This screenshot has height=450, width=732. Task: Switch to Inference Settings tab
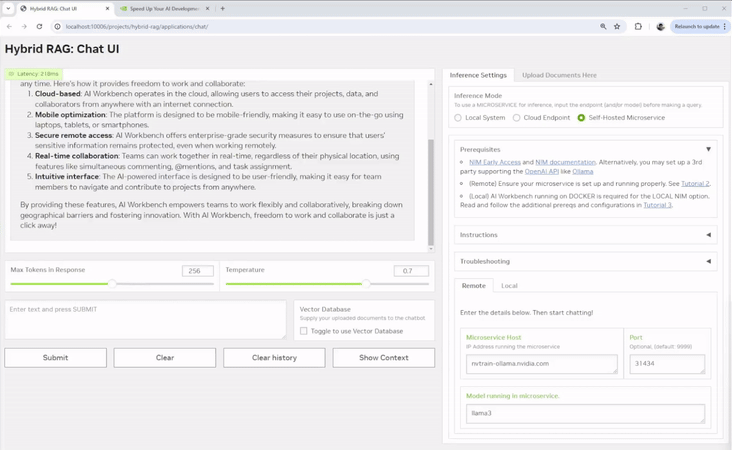coord(478,75)
